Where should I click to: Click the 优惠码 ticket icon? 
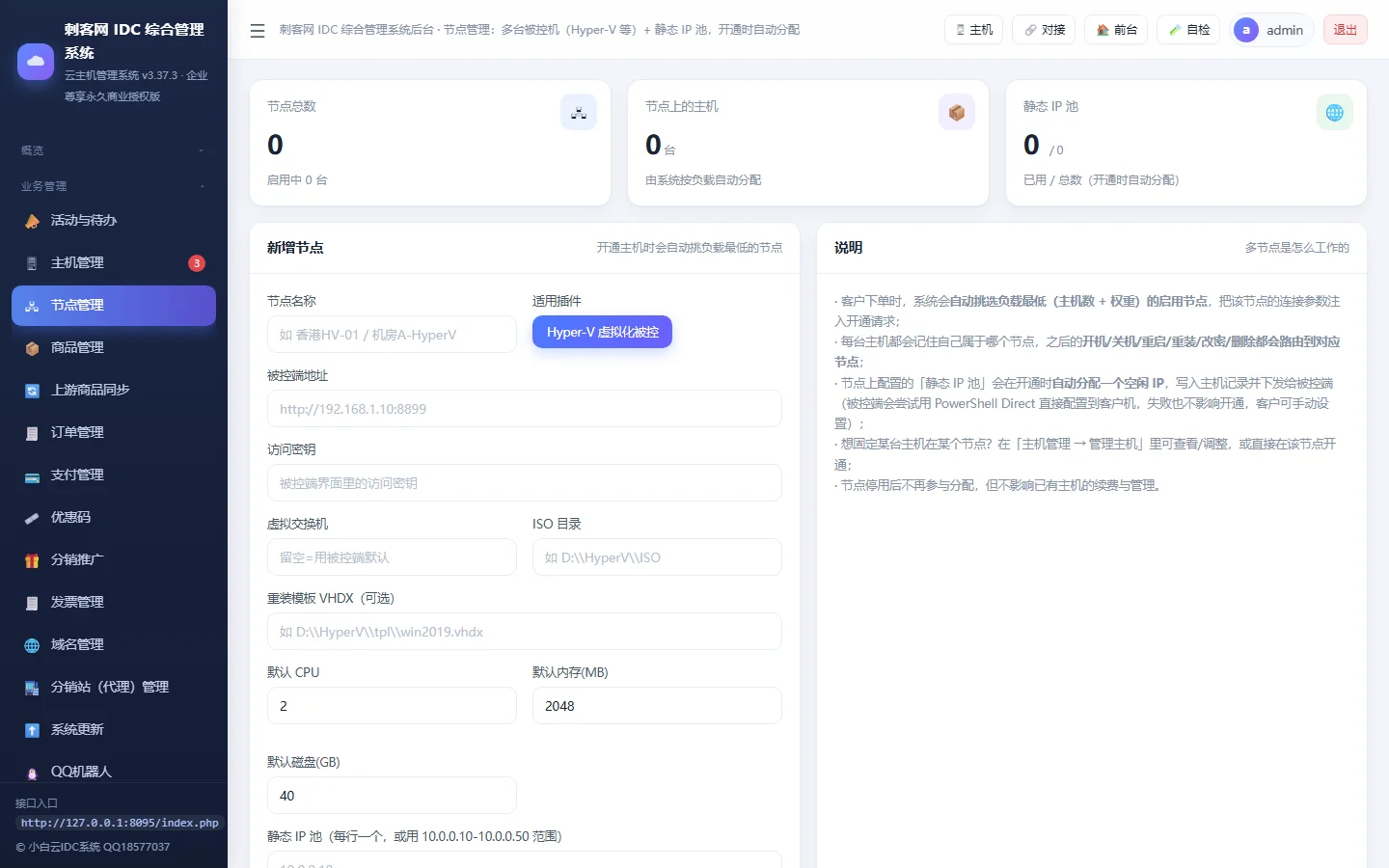32,518
